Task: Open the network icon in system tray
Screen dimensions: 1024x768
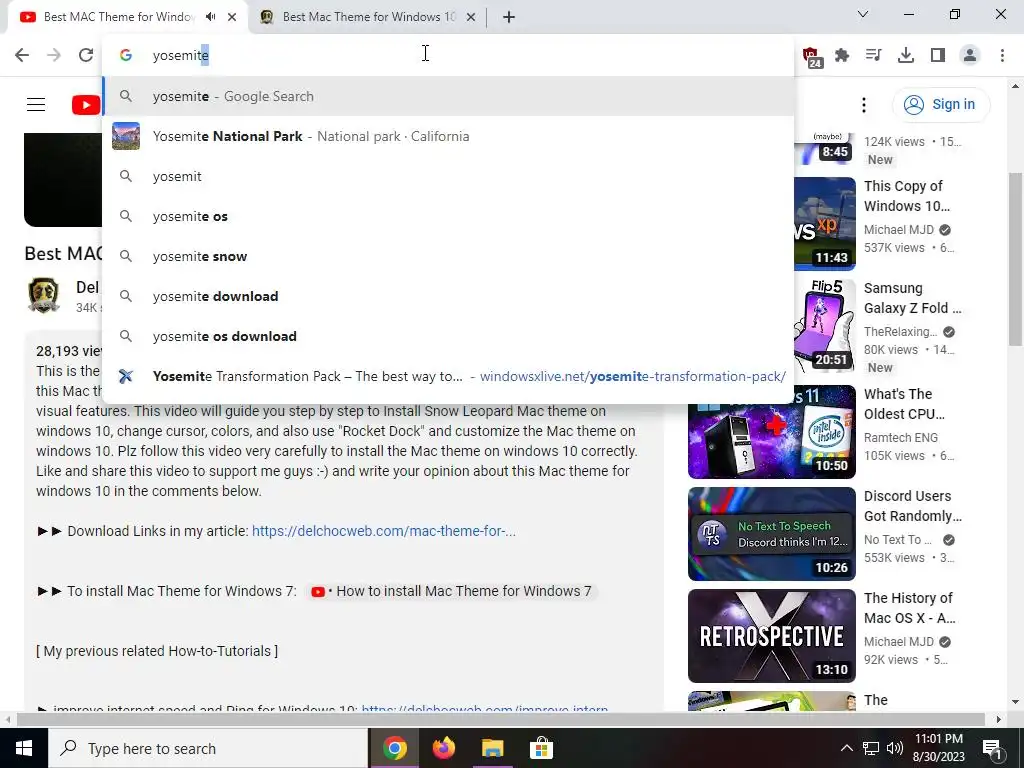Action: tap(871, 748)
